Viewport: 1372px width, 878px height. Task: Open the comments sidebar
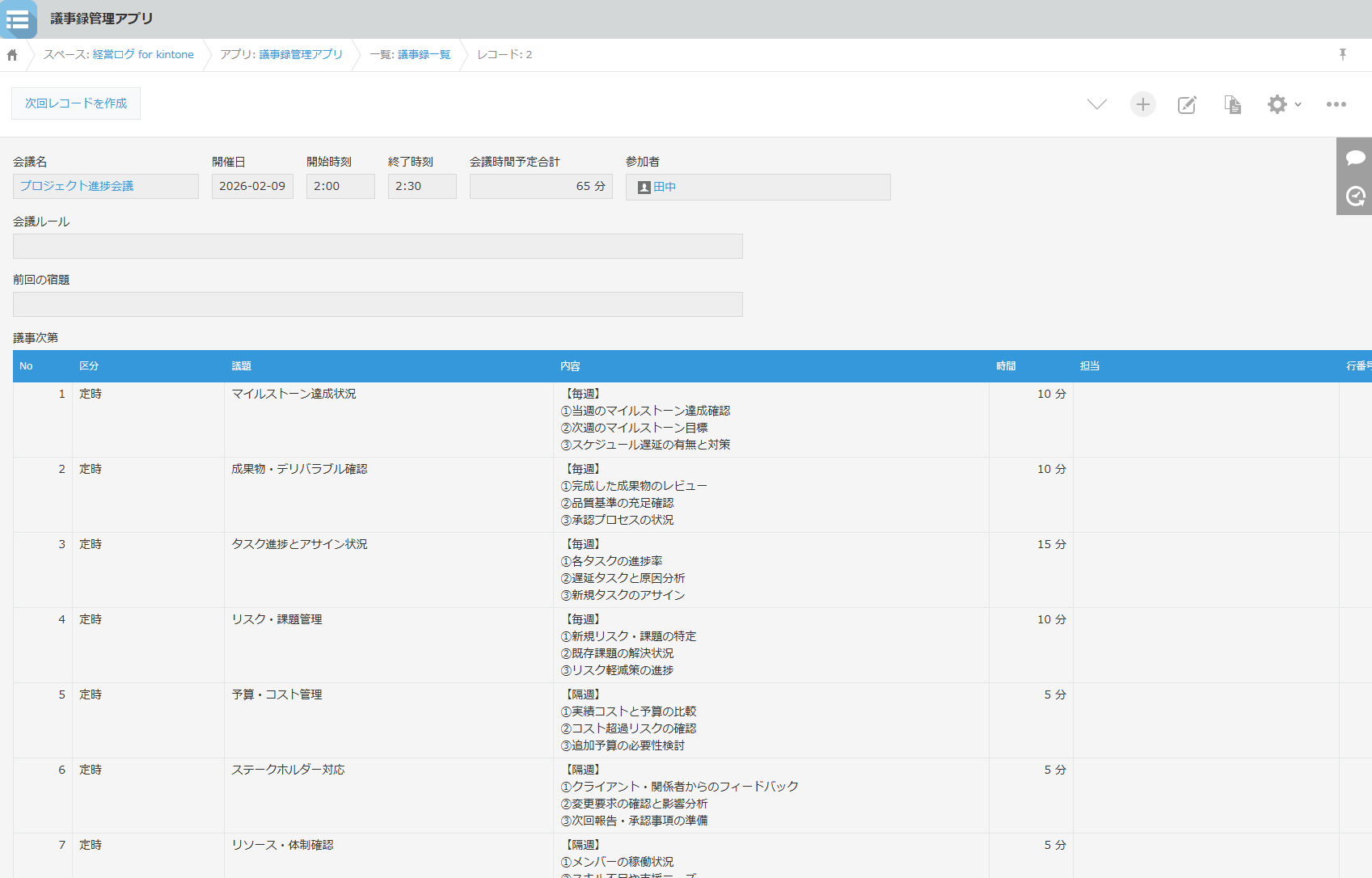tap(1355, 158)
